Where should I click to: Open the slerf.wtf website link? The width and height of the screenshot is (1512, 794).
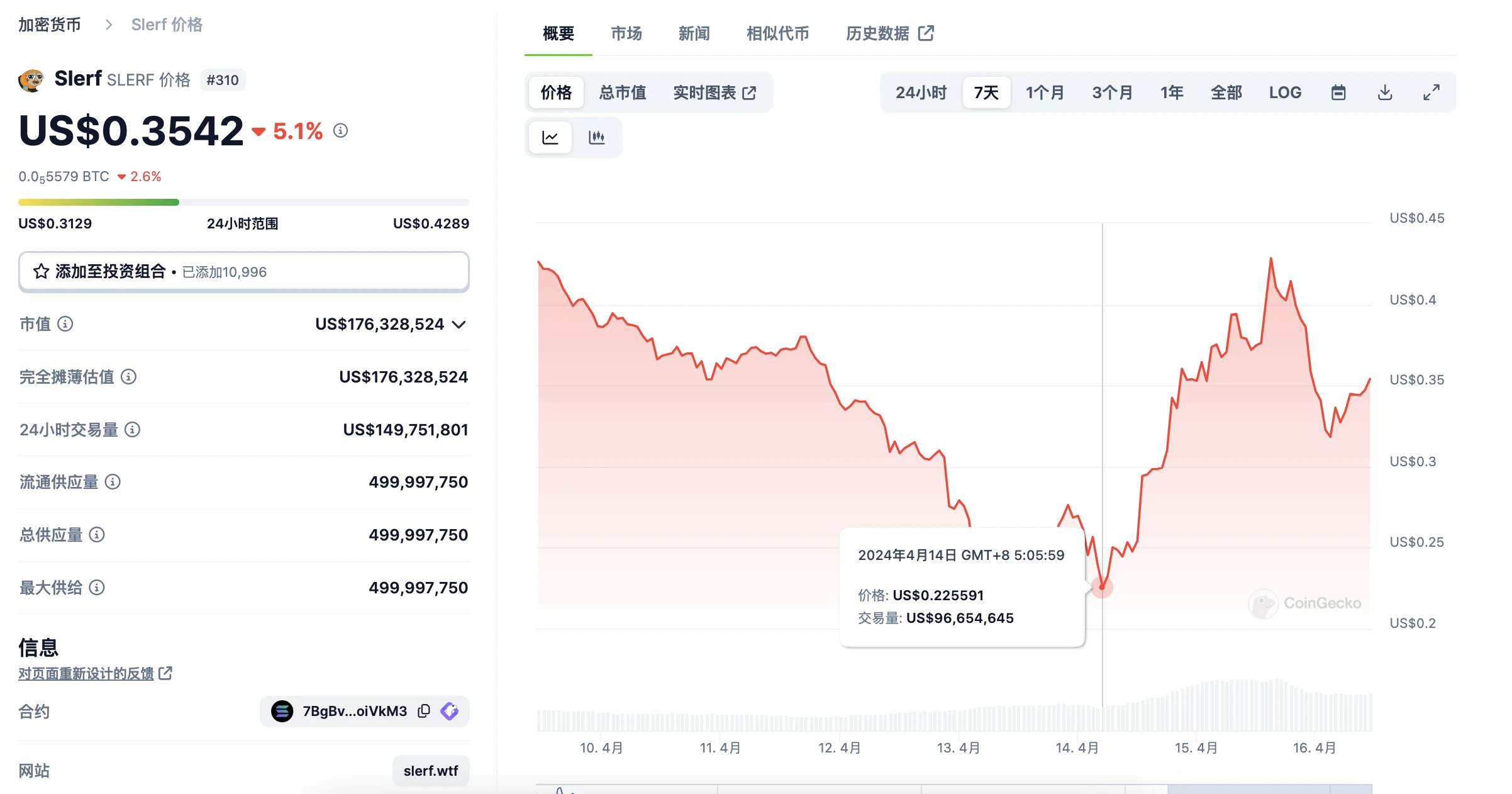(431, 771)
